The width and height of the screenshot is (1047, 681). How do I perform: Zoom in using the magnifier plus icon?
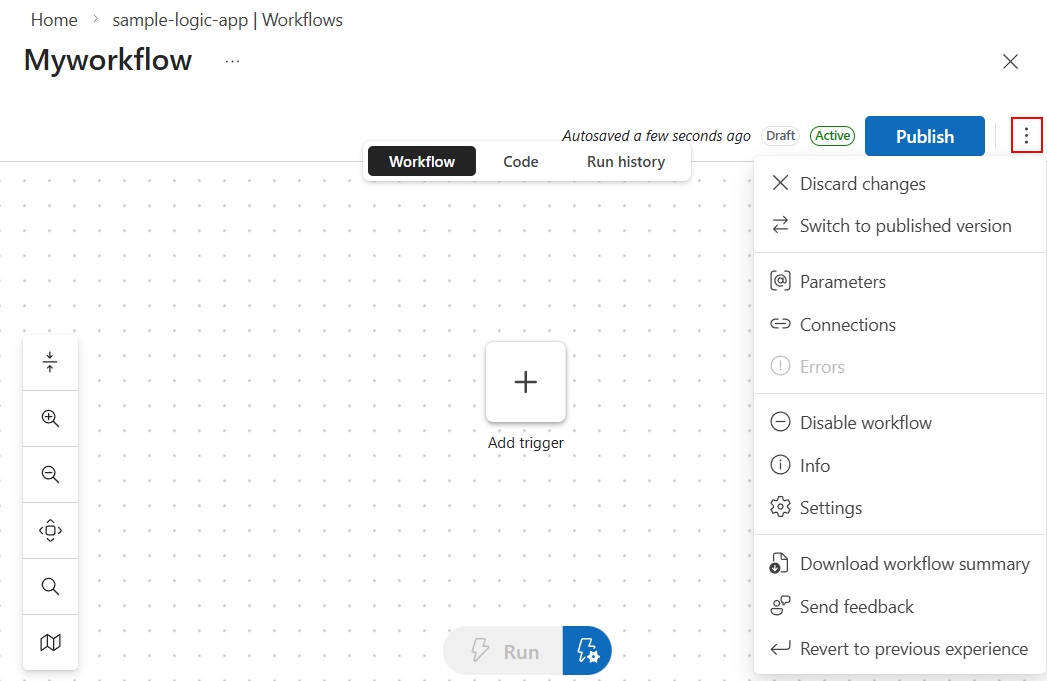(50, 419)
